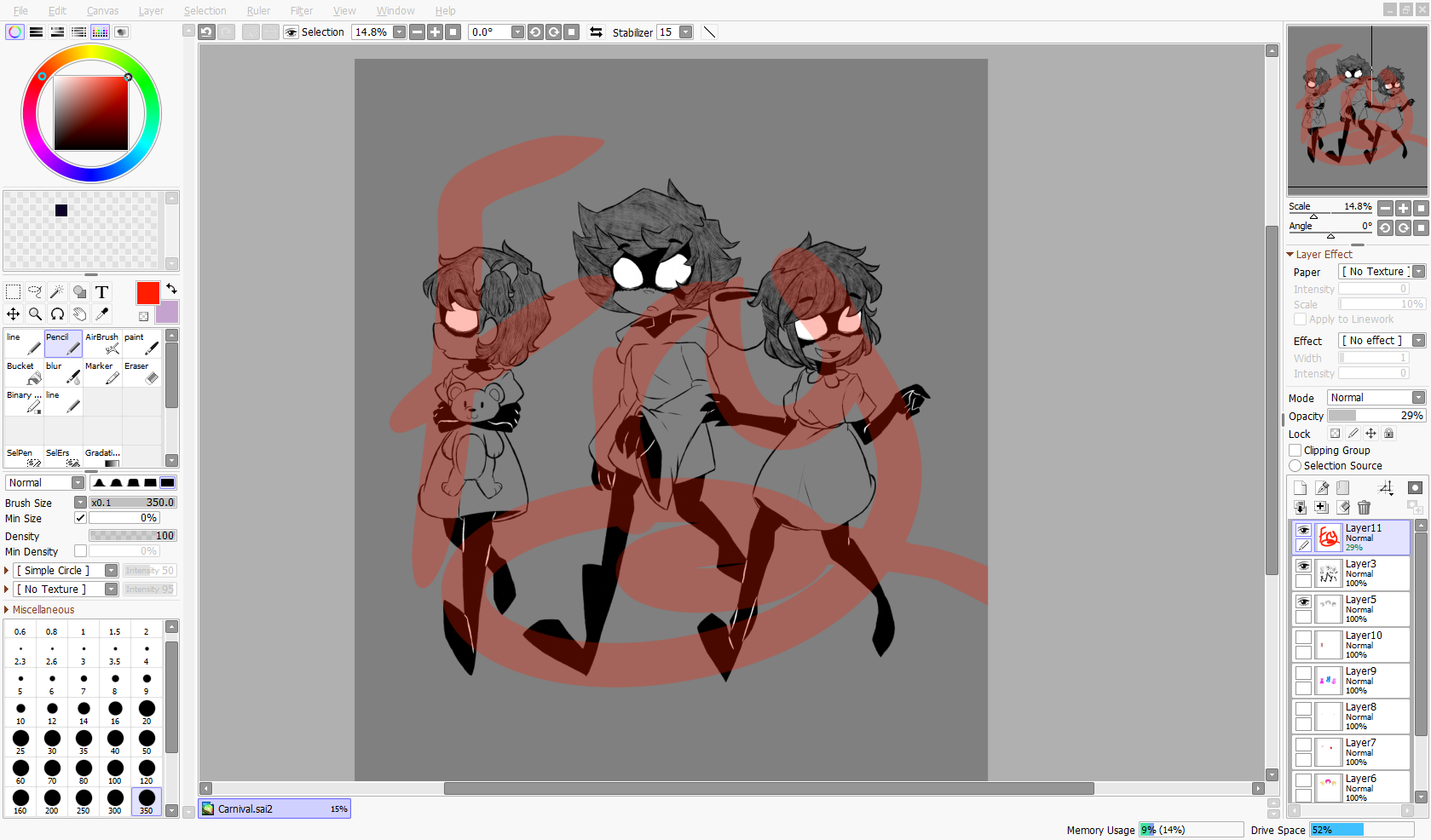
Task: Create a new normal layer
Action: [1300, 488]
